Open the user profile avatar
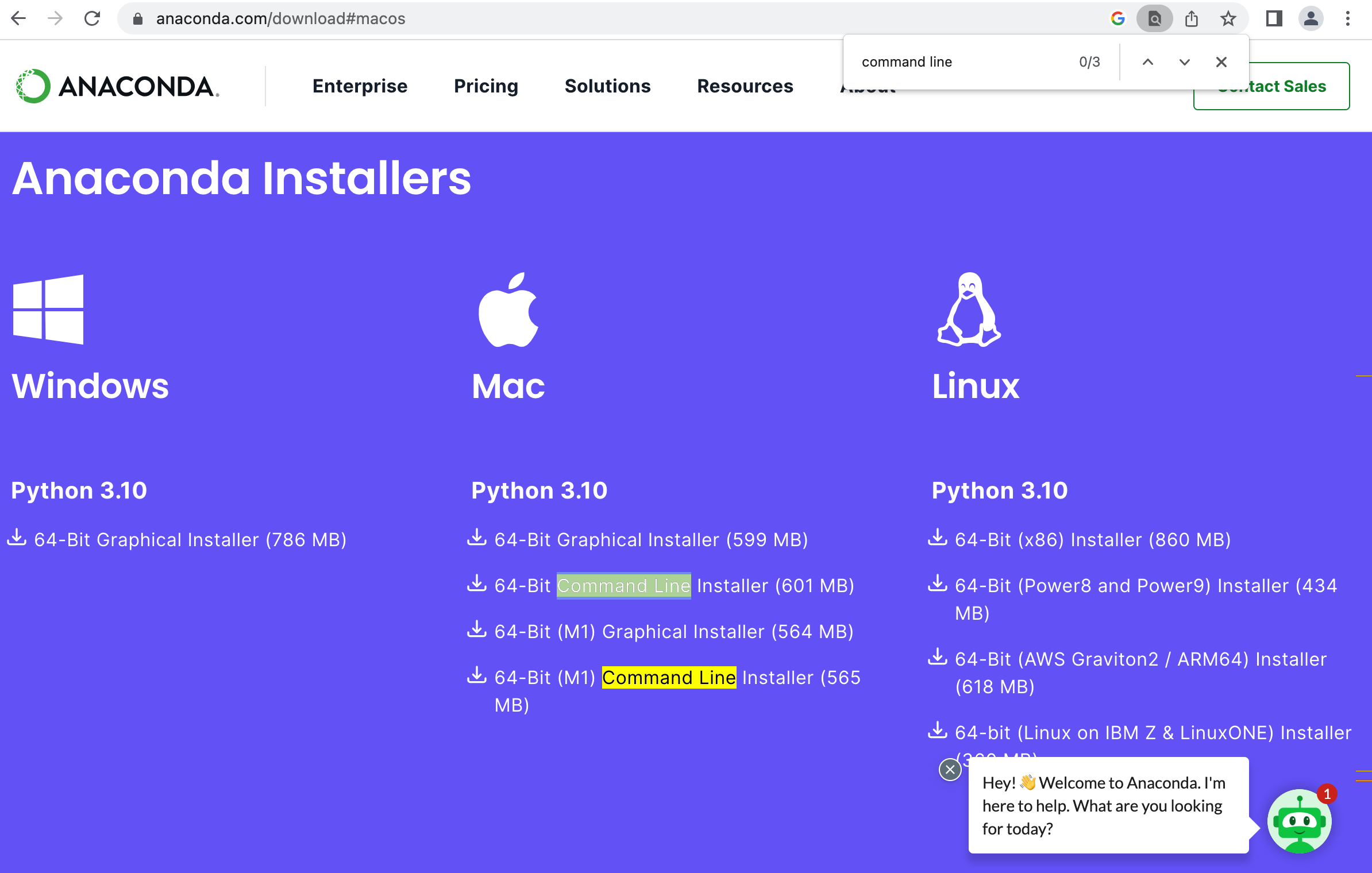This screenshot has width=1372, height=873. point(1311,19)
